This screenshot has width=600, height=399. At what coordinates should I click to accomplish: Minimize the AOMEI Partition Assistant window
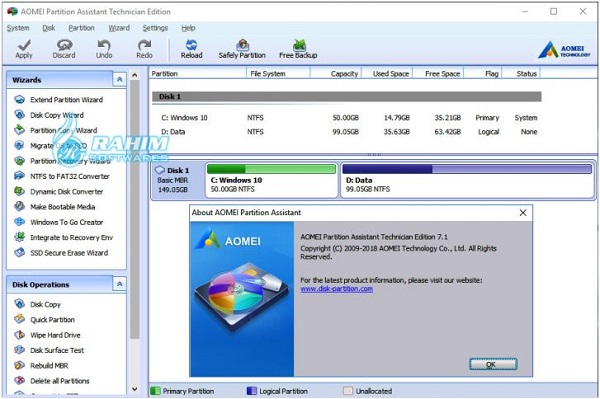[x=525, y=11]
